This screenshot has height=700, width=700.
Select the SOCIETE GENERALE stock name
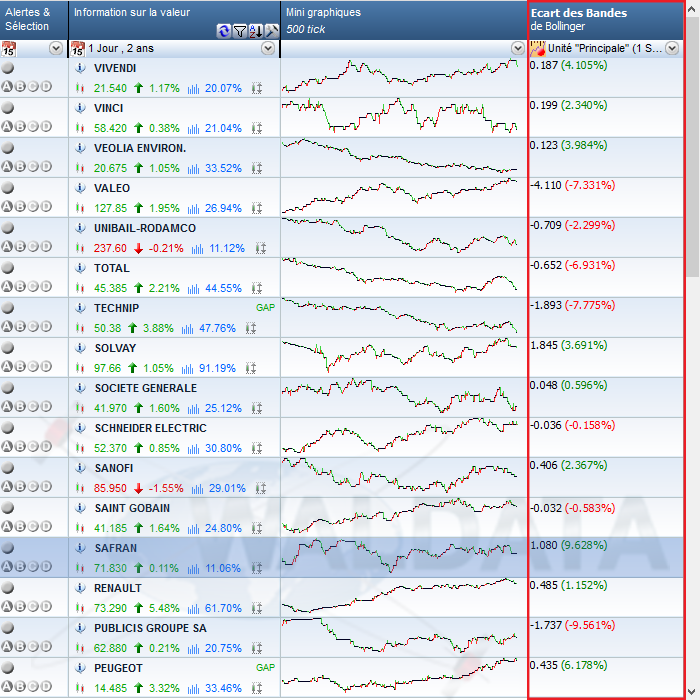click(146, 388)
